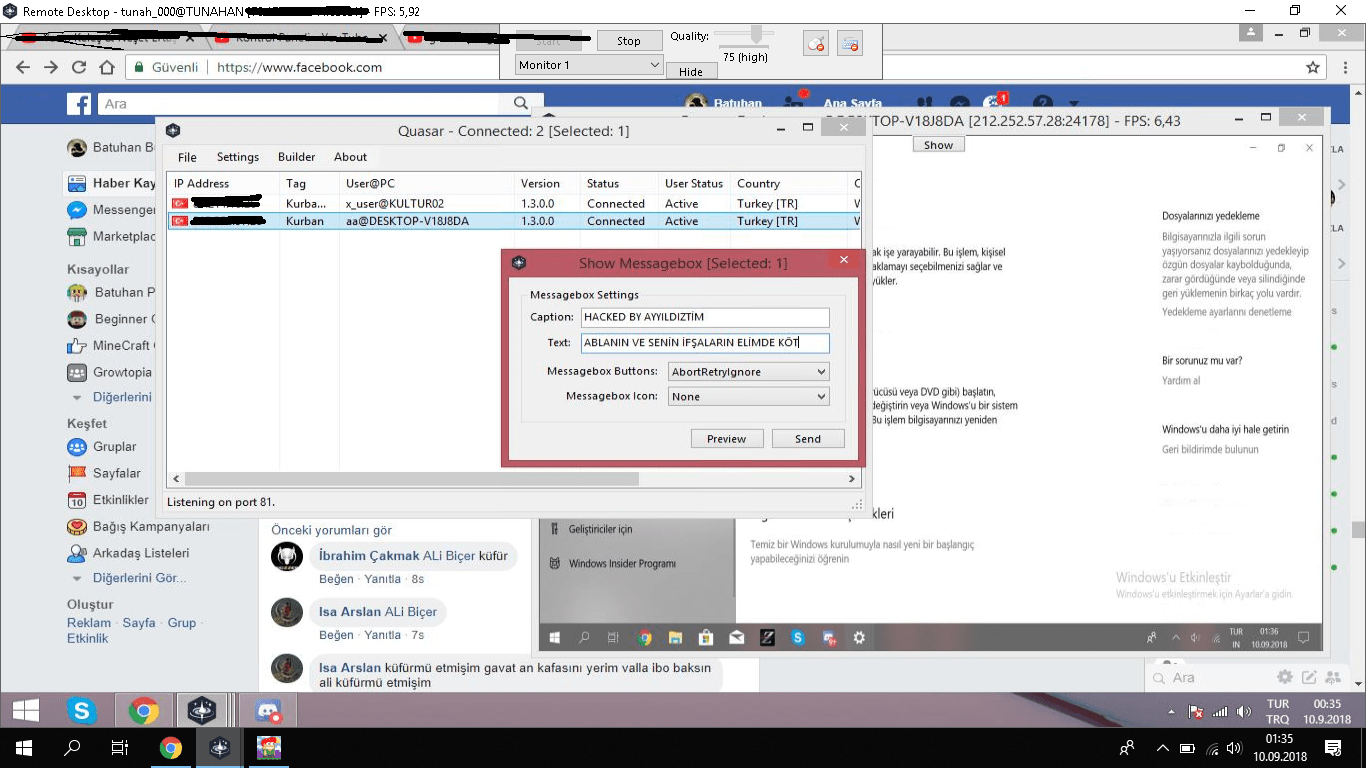The height and width of the screenshot is (768, 1366).
Task: Show hidden tray icons on the black taskbar
Action: pyautogui.click(x=1162, y=748)
